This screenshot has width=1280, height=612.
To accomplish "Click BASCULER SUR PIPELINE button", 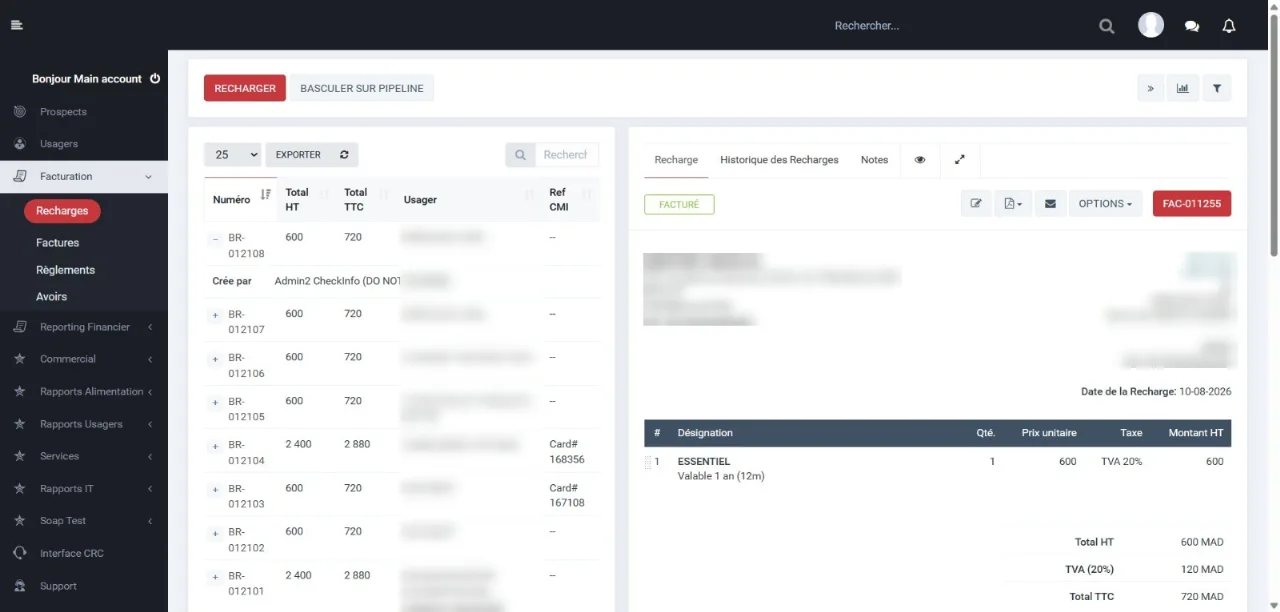I will (362, 88).
